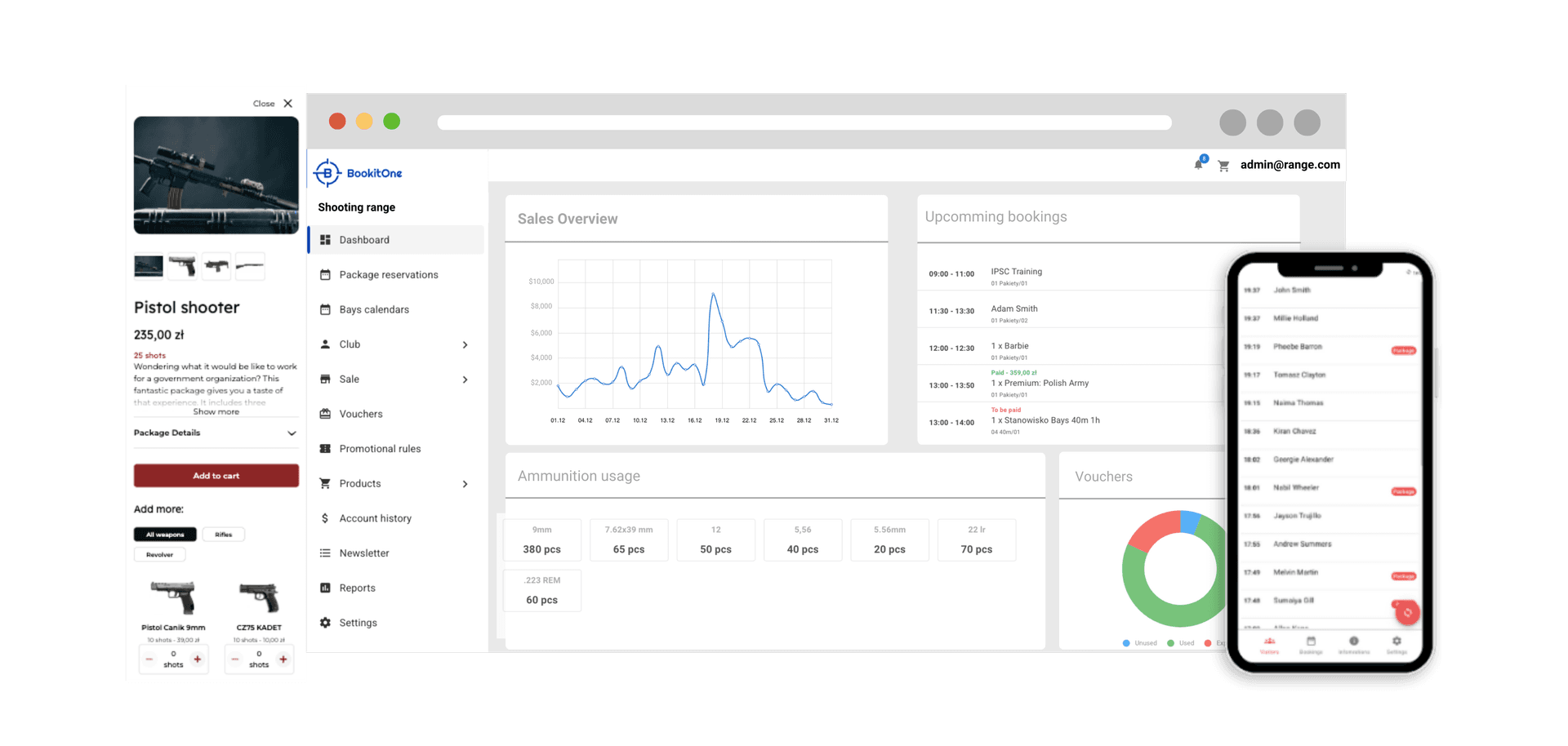This screenshot has width=1568, height=746.
Task: Go to Bays calendars in the sidebar
Action: [374, 310]
